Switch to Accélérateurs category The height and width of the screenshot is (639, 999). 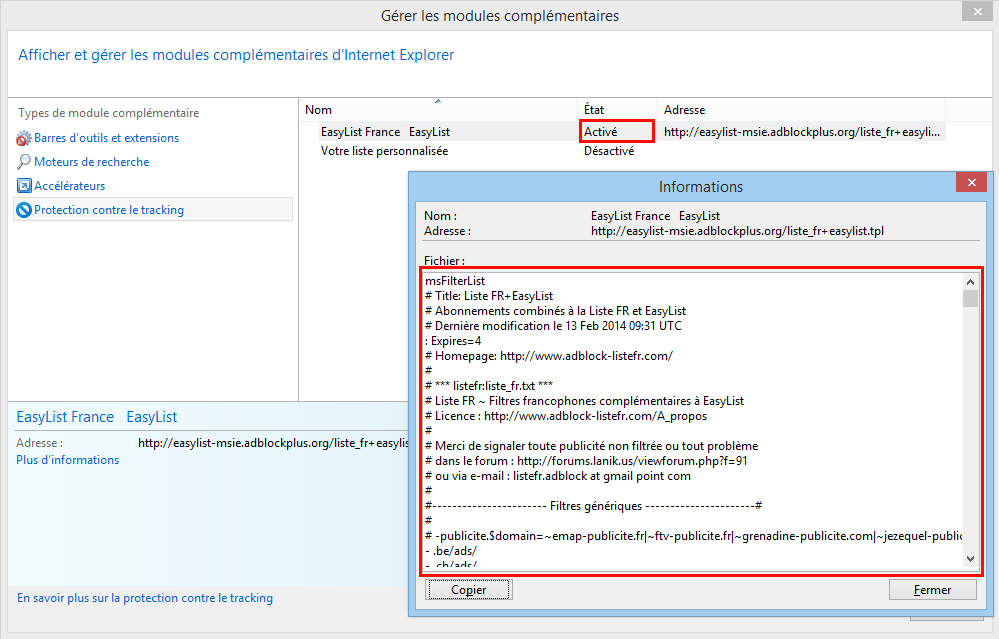coord(69,186)
